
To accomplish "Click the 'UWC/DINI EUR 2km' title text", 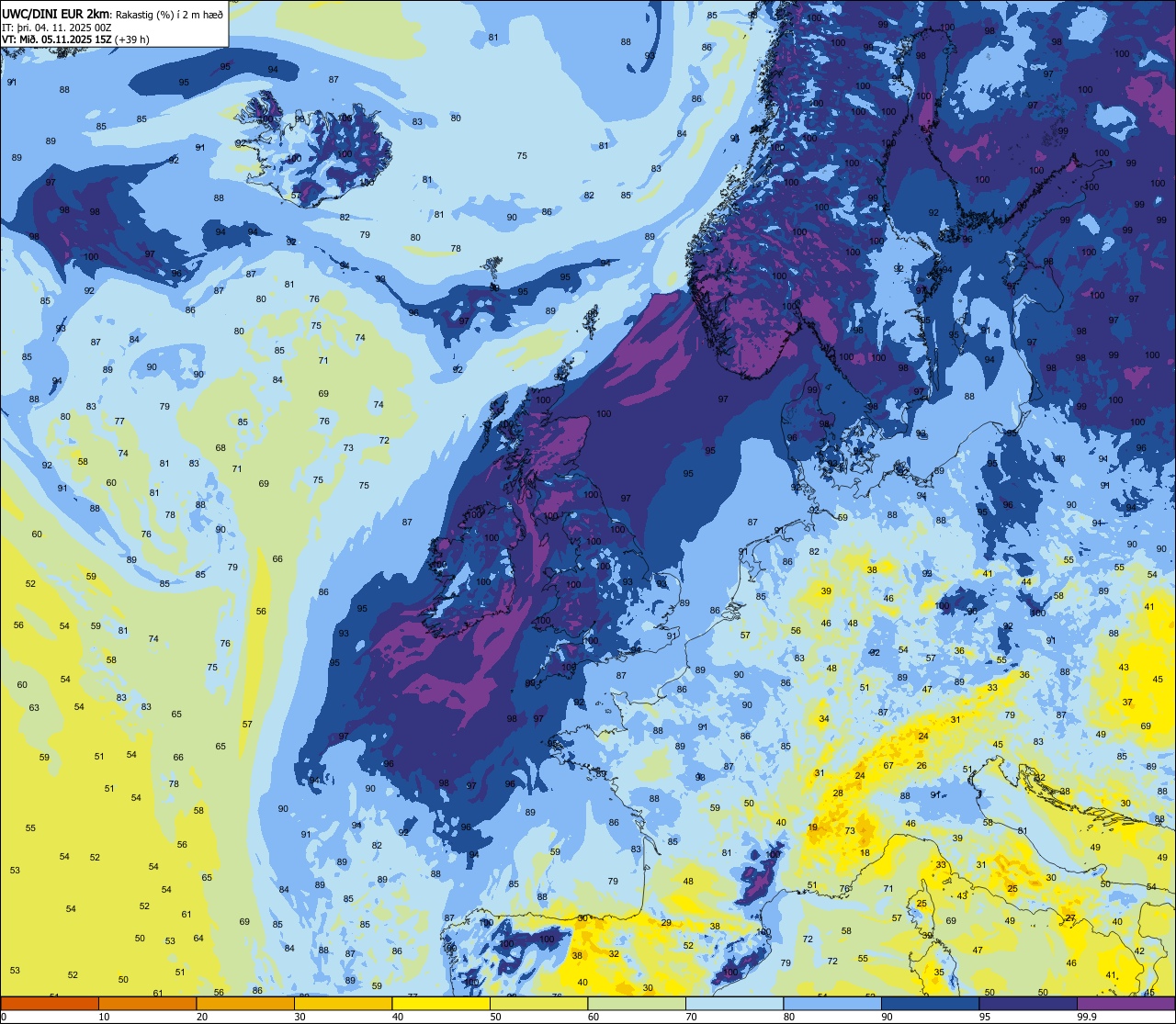I will [x=55, y=14].
